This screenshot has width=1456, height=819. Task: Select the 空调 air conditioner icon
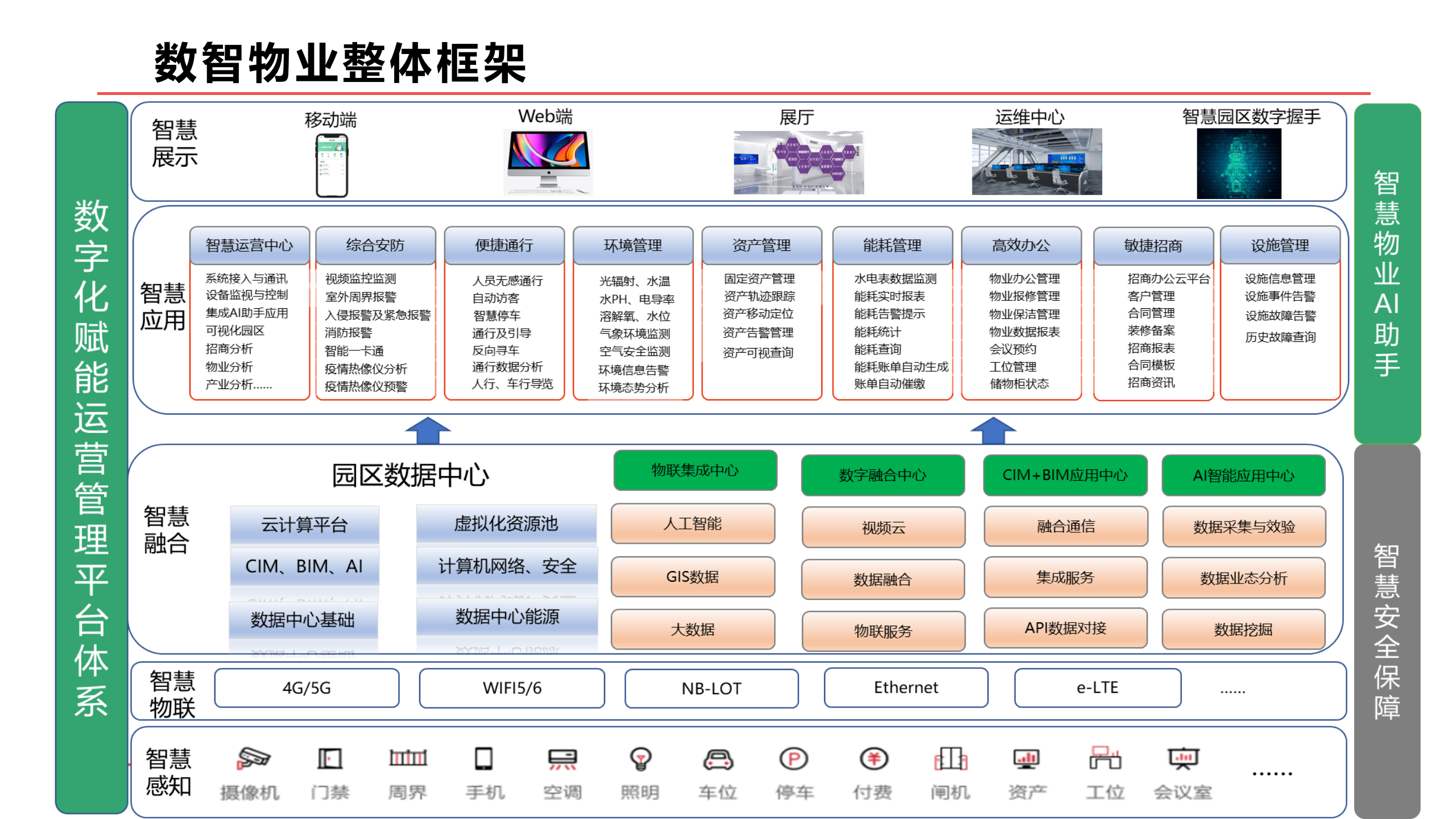[562, 758]
